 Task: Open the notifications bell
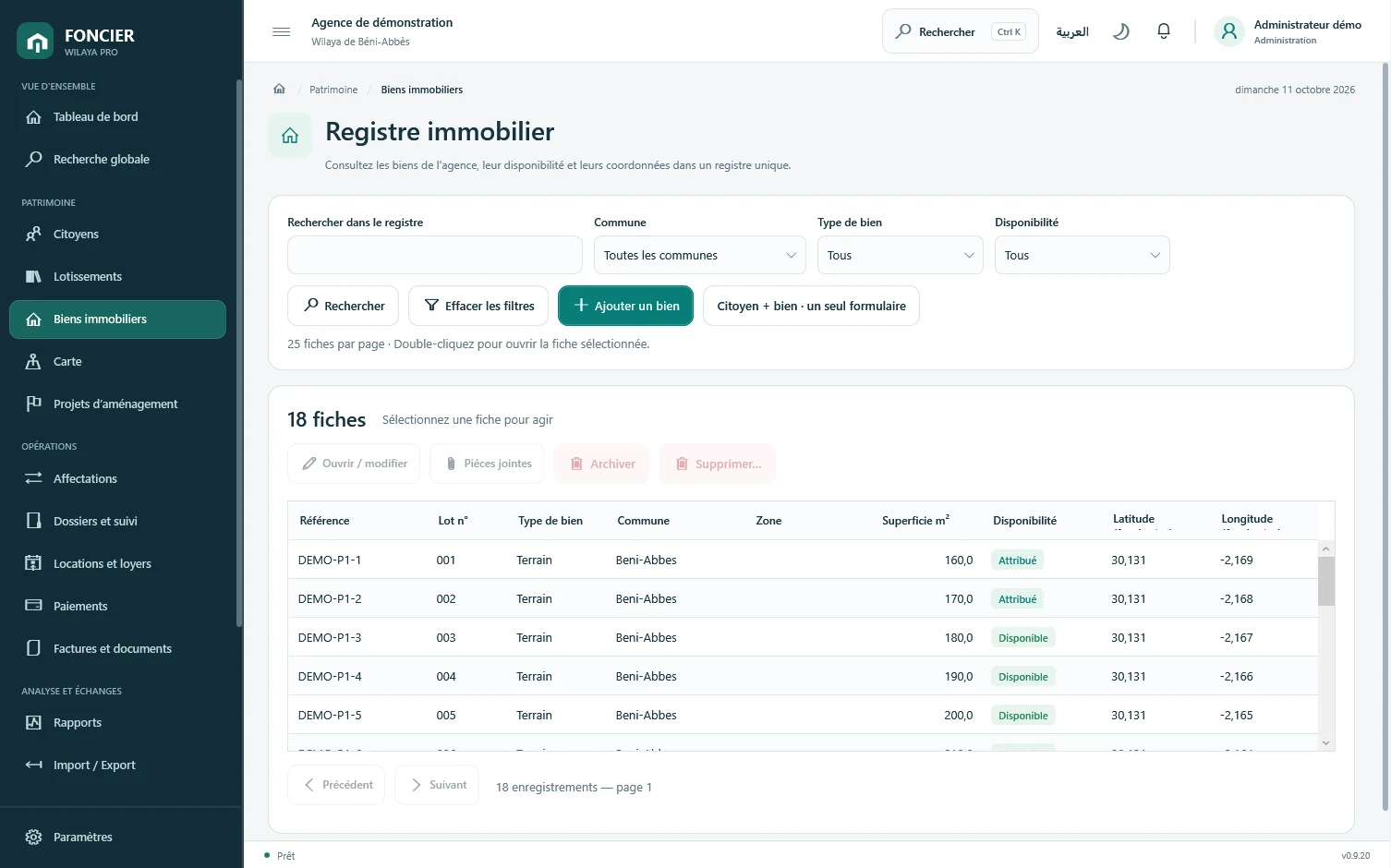coord(1164,31)
